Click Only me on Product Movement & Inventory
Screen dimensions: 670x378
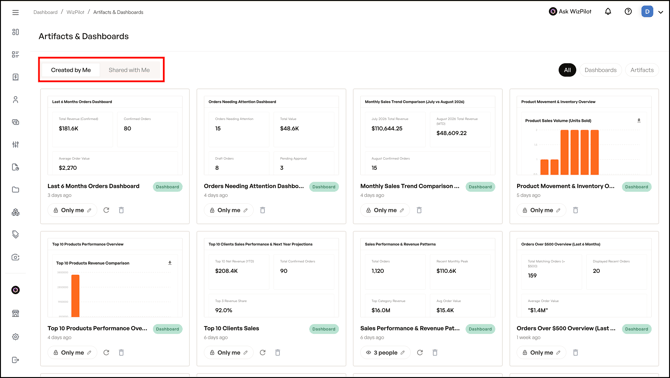[x=541, y=210]
